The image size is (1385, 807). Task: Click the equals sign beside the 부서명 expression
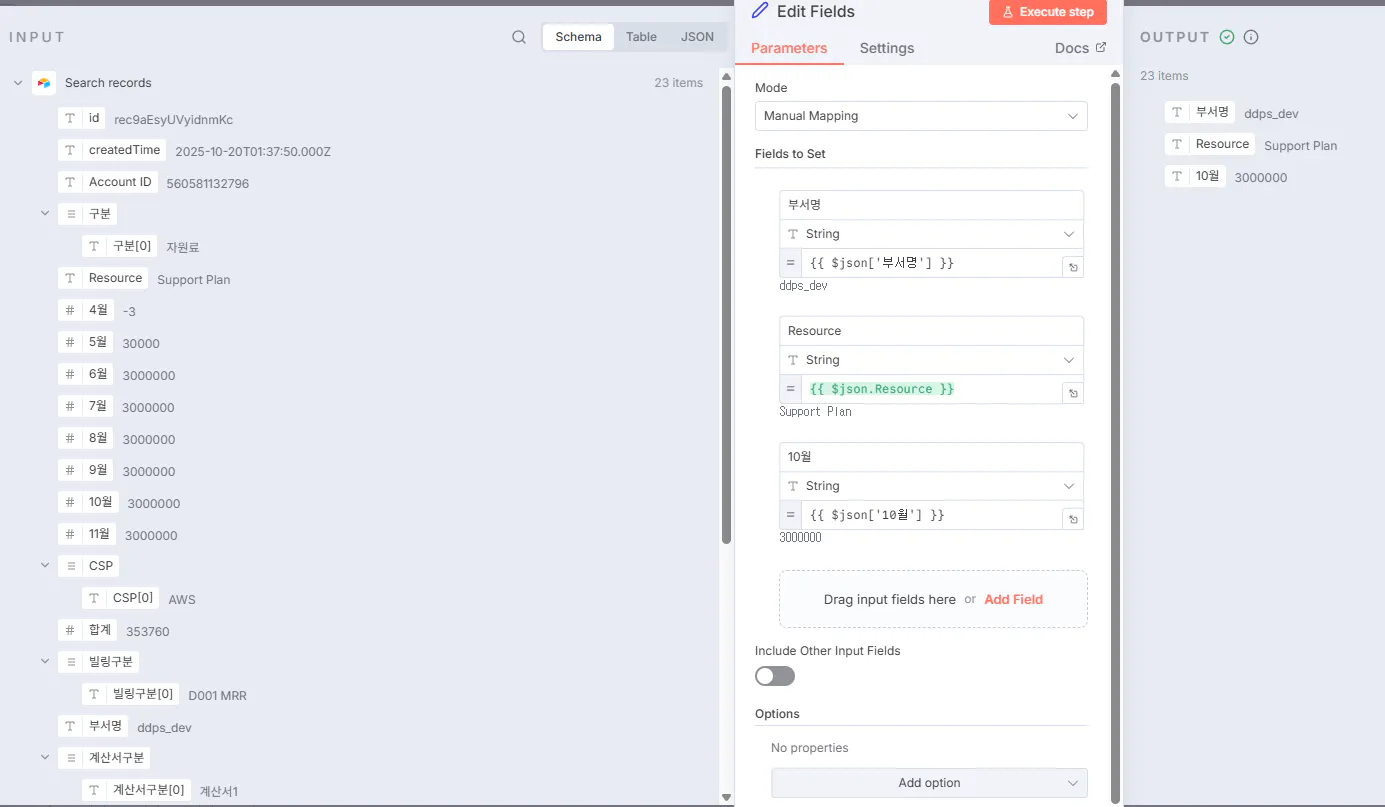(790, 263)
